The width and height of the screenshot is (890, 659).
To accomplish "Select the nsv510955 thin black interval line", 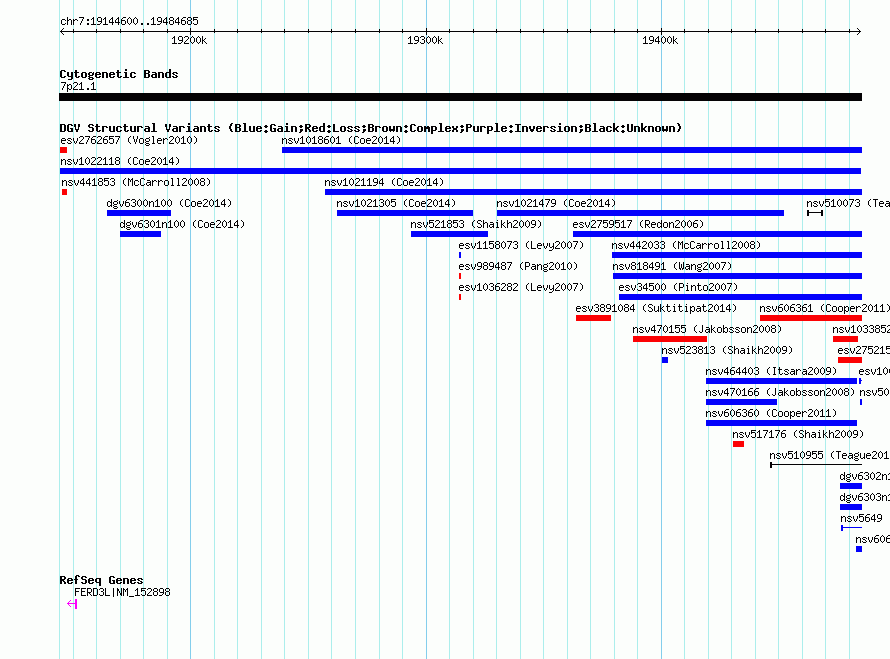I will click(816, 465).
